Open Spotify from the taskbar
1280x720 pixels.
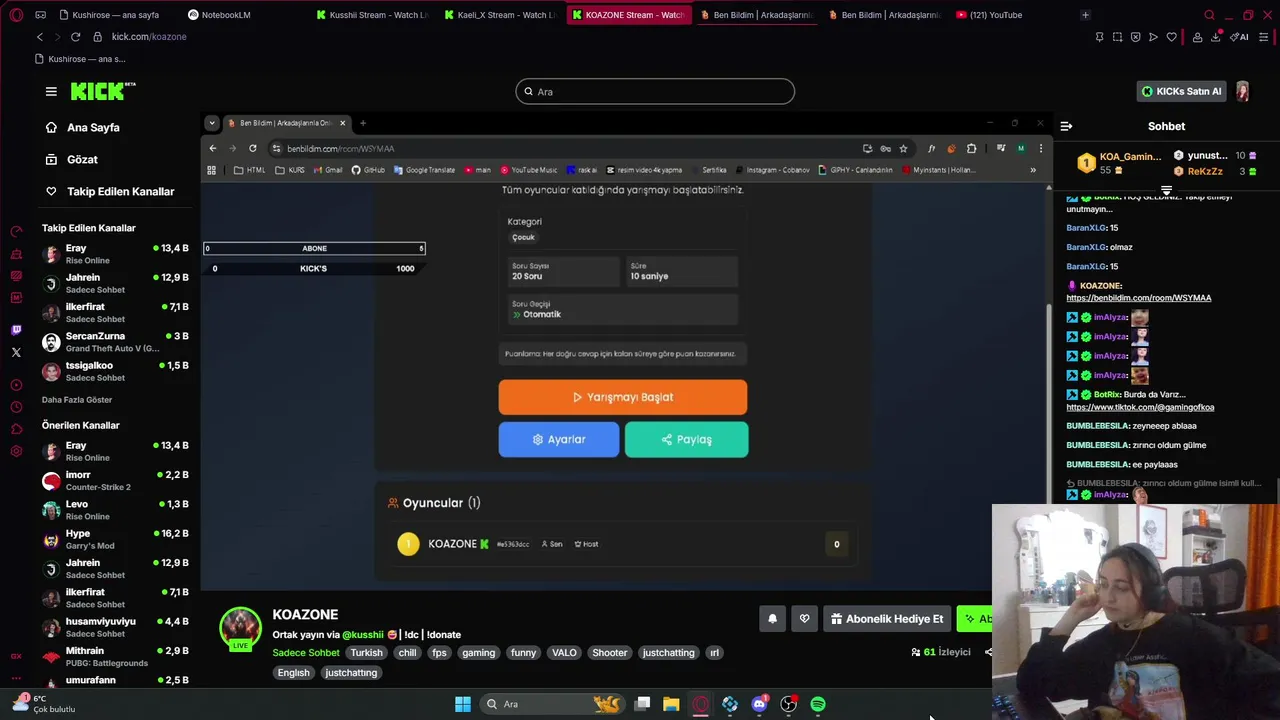pyautogui.click(x=818, y=704)
